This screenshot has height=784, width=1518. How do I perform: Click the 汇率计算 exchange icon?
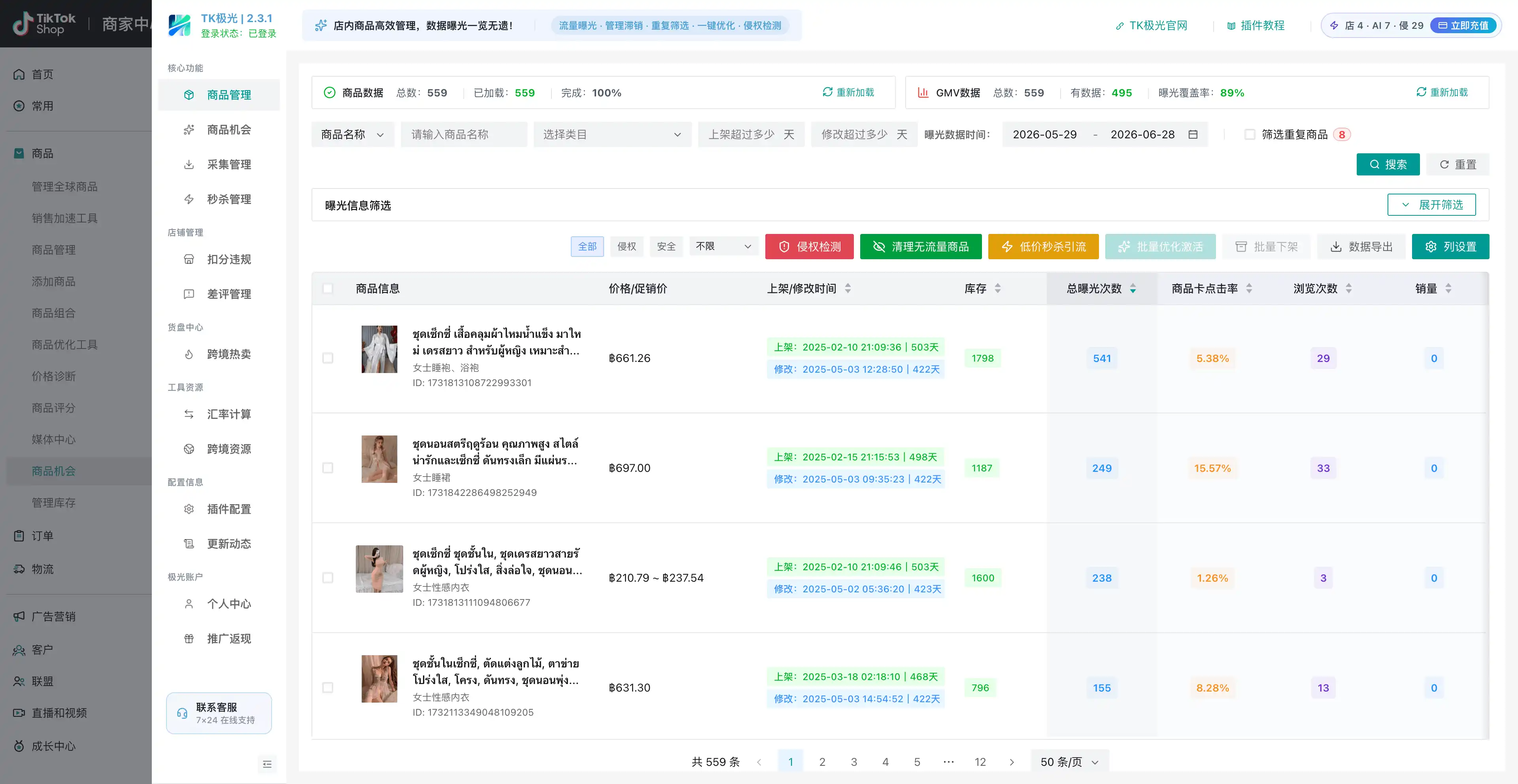189,414
